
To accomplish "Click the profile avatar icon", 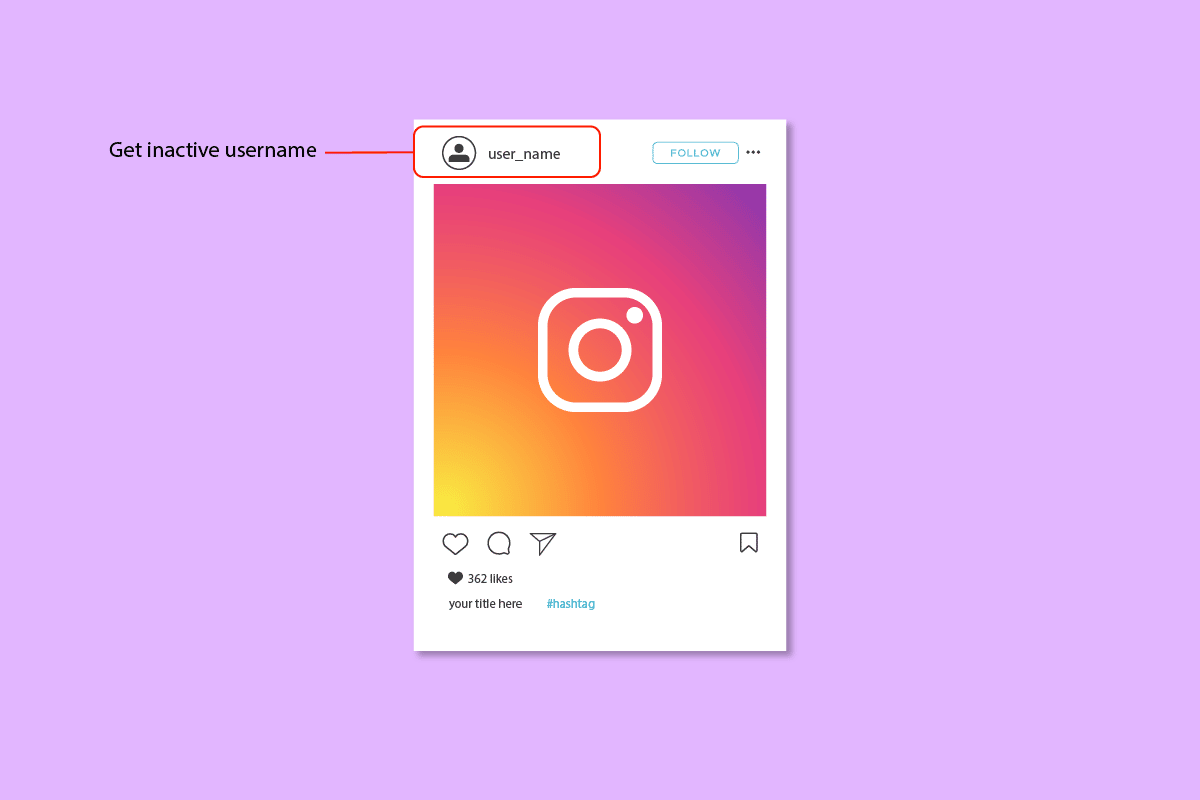I will point(459,153).
